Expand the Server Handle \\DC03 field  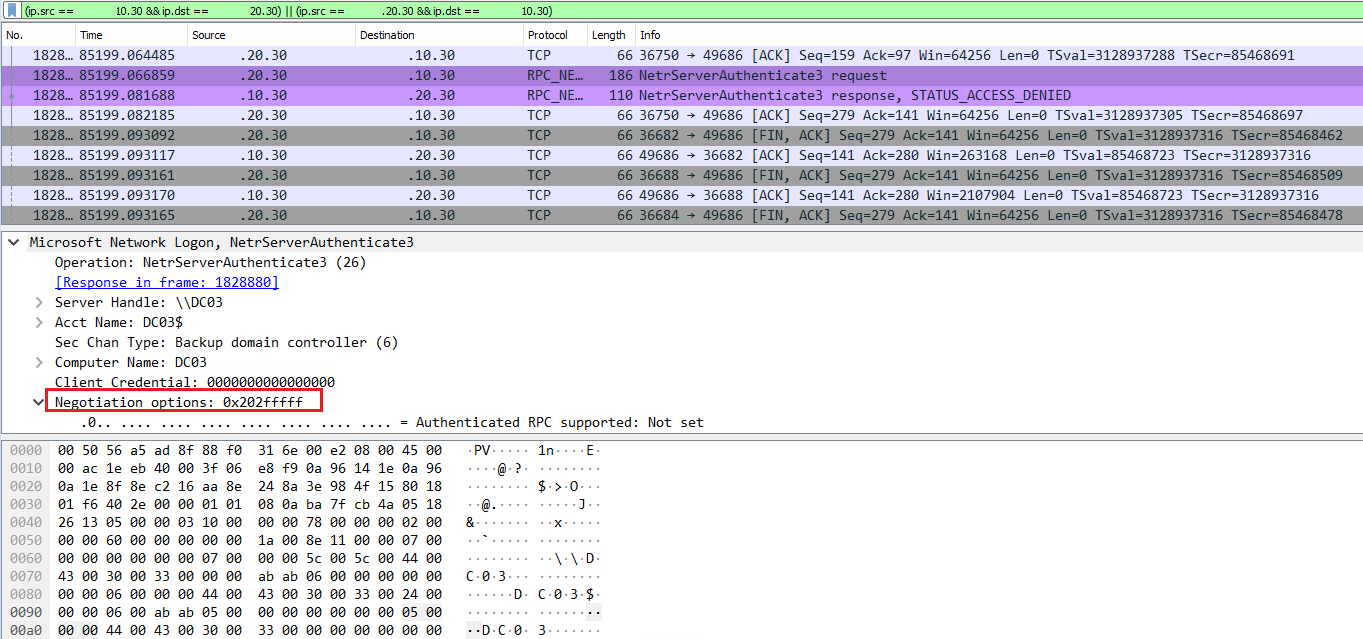click(37, 302)
